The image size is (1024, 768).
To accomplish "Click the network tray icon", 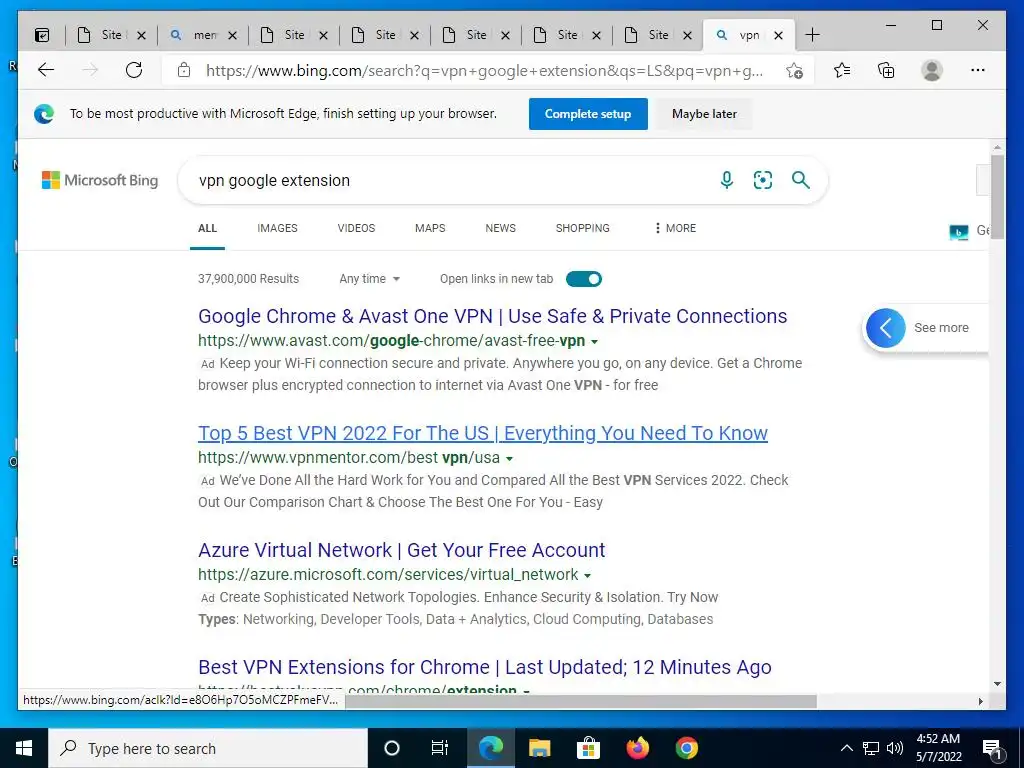I will (x=871, y=748).
